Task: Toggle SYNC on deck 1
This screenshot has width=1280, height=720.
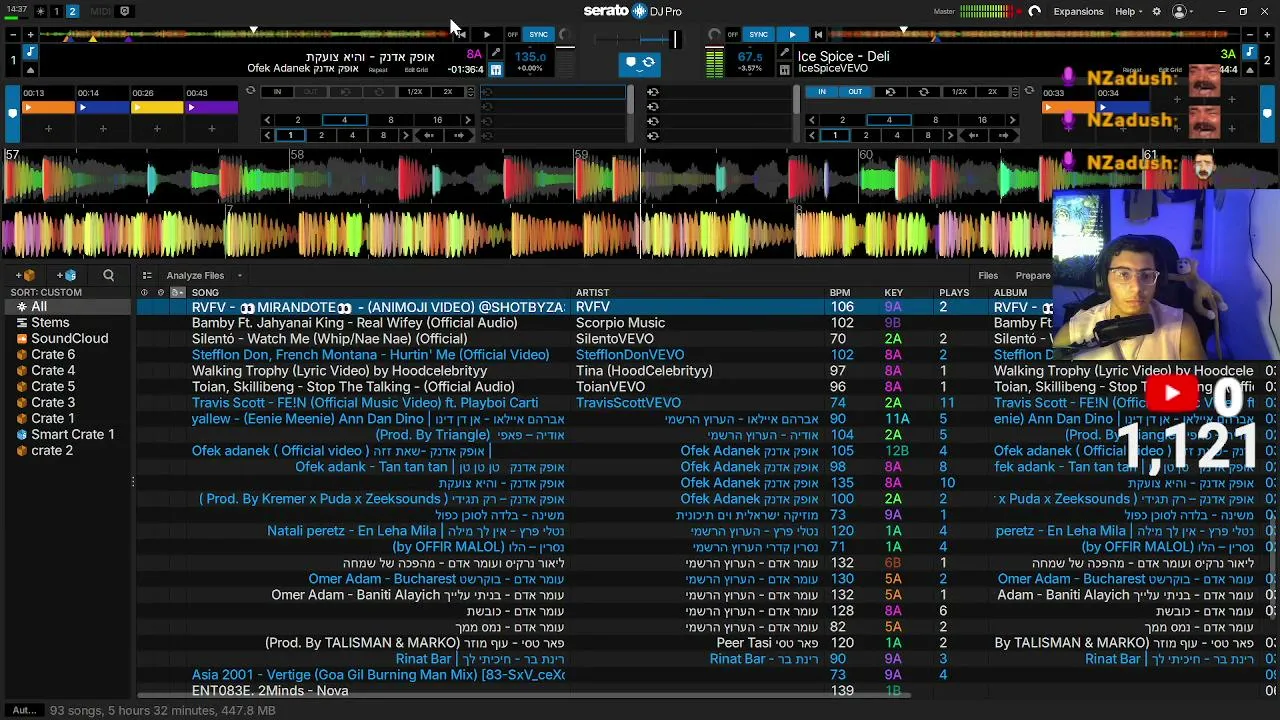Action: point(539,35)
